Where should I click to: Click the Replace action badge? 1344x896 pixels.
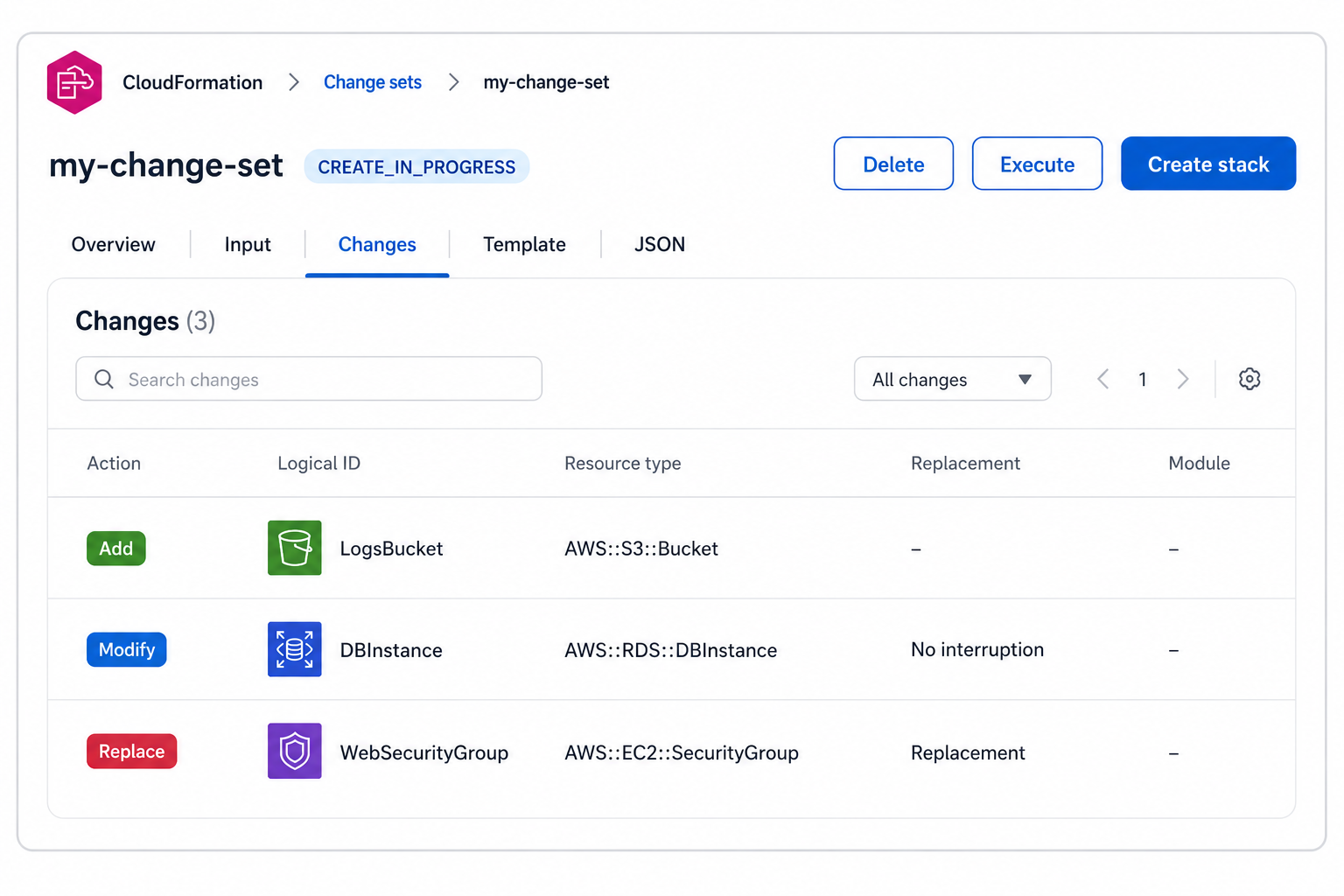132,752
